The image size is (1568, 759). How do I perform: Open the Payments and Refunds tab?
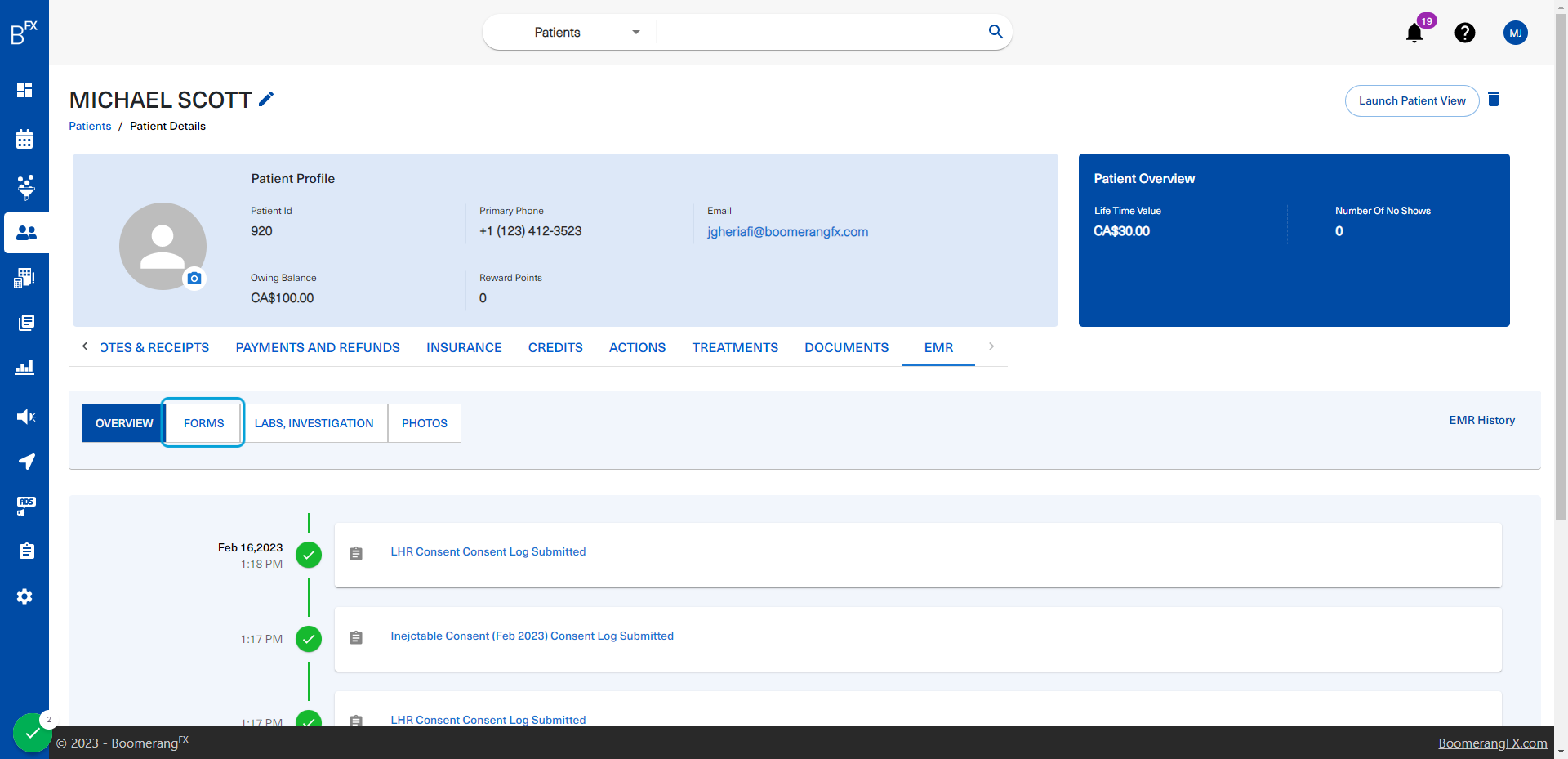(318, 347)
